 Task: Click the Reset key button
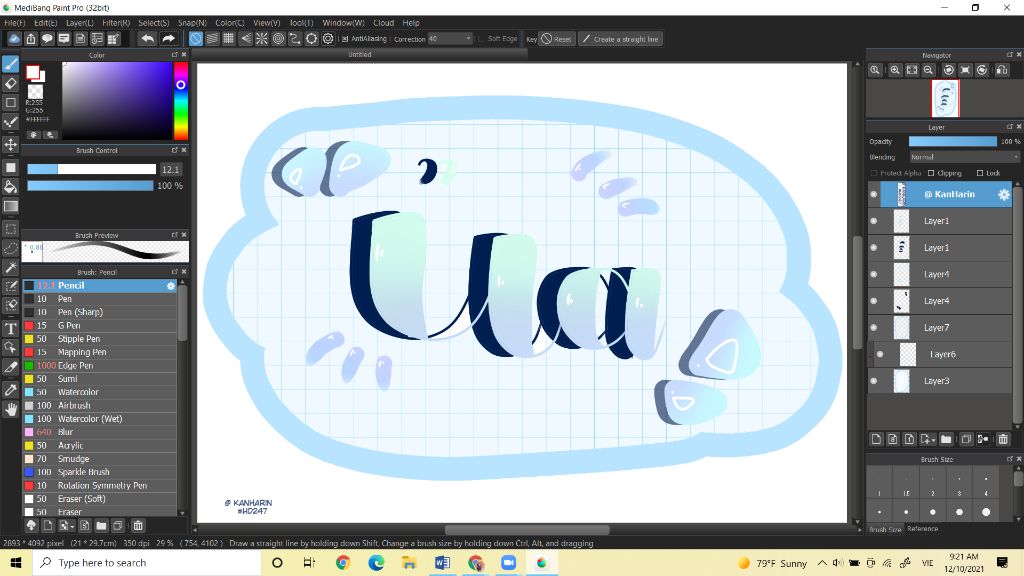pos(557,39)
